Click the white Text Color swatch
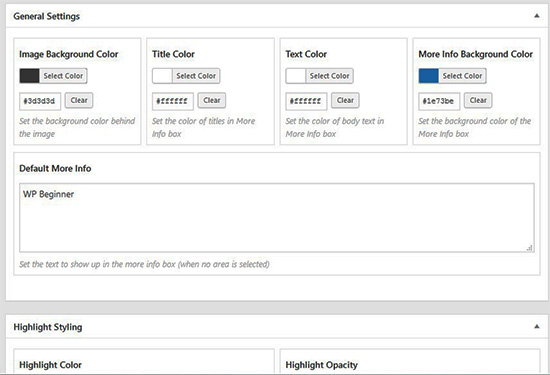The width and height of the screenshot is (550, 375). tap(295, 76)
